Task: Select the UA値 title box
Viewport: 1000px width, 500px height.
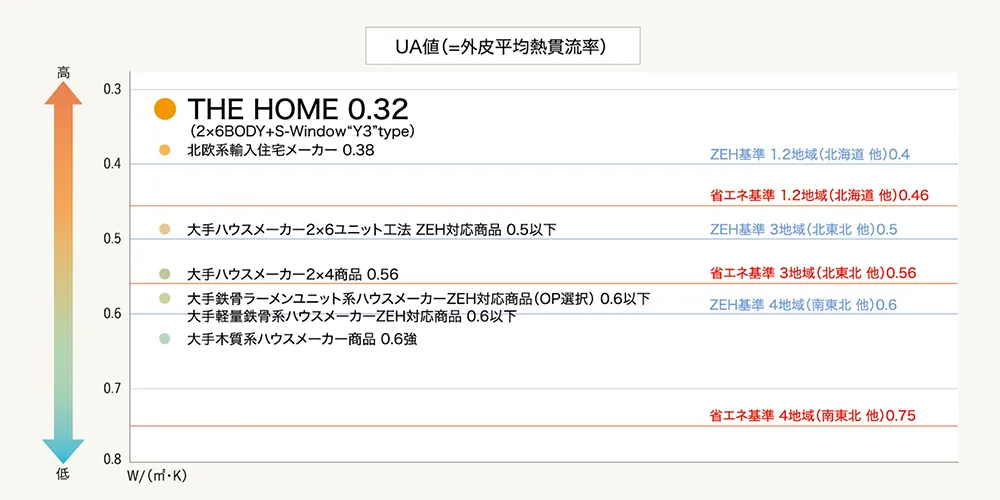Action: [503, 45]
